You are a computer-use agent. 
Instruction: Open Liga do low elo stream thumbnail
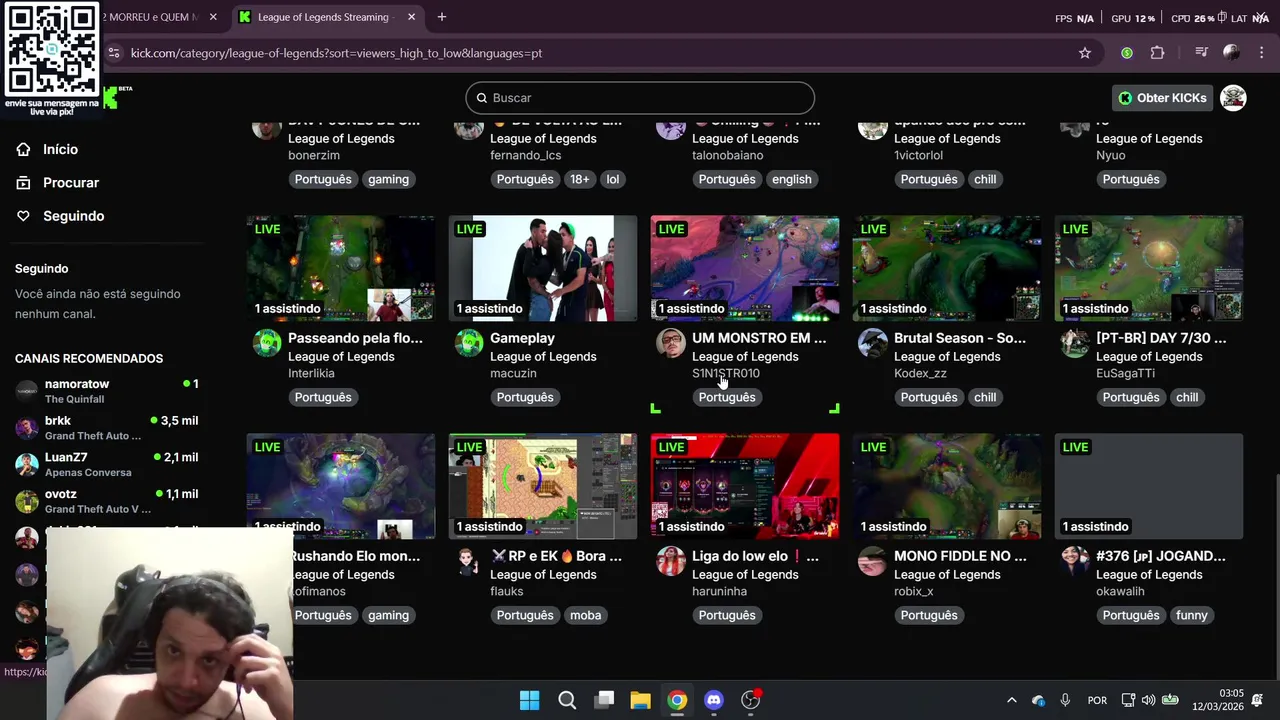coord(745,486)
